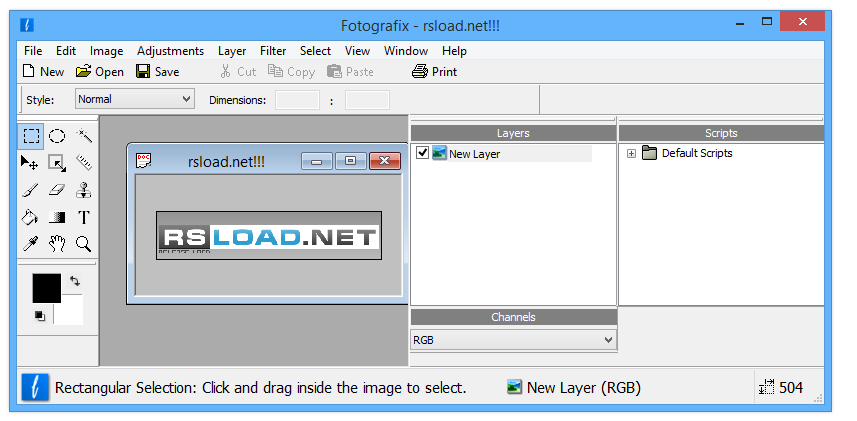
Task: Pick the Eyedropper tool
Action: pos(31,244)
